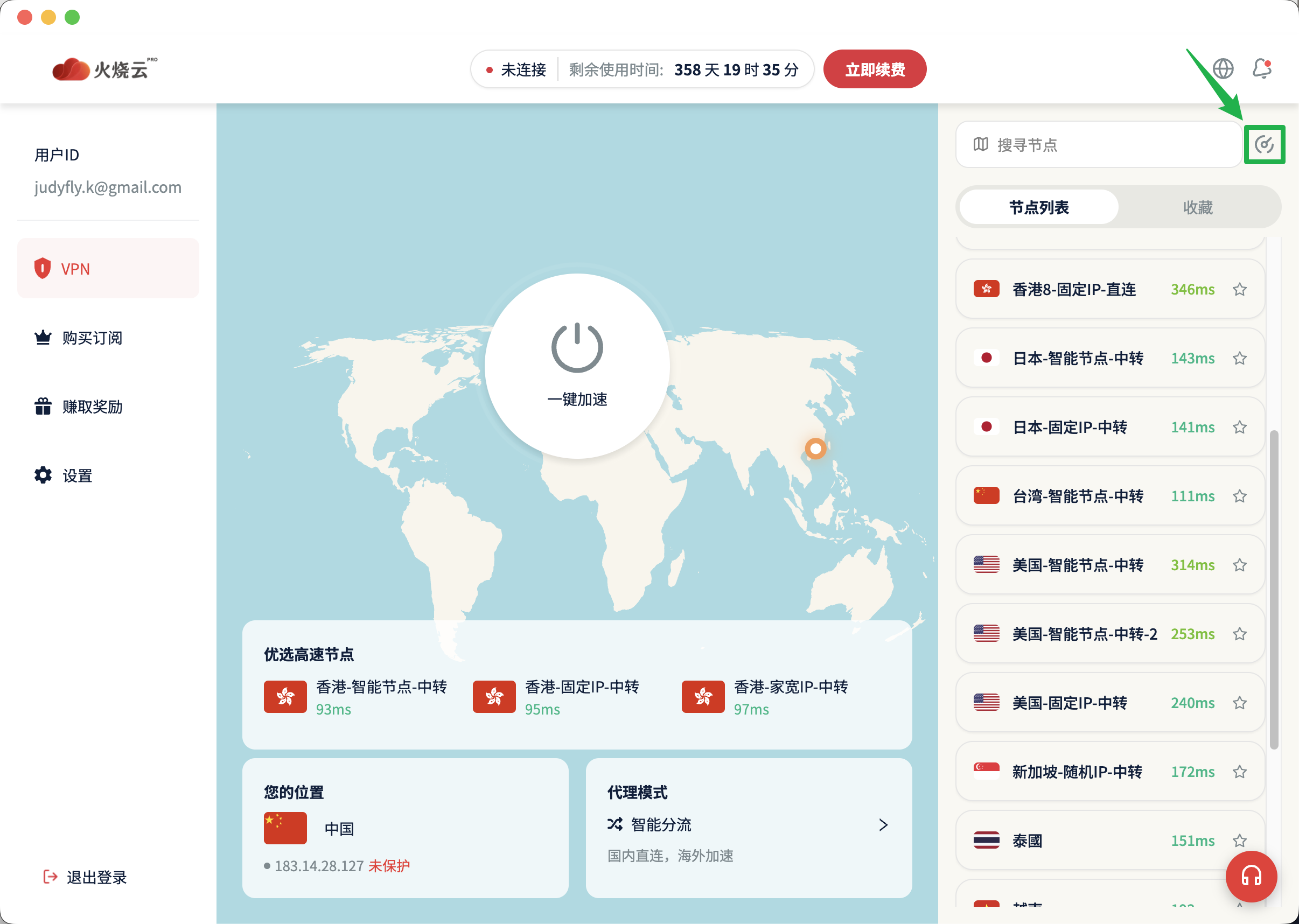The image size is (1299, 924).
Task: Click the power connect icon
Action: (577, 347)
